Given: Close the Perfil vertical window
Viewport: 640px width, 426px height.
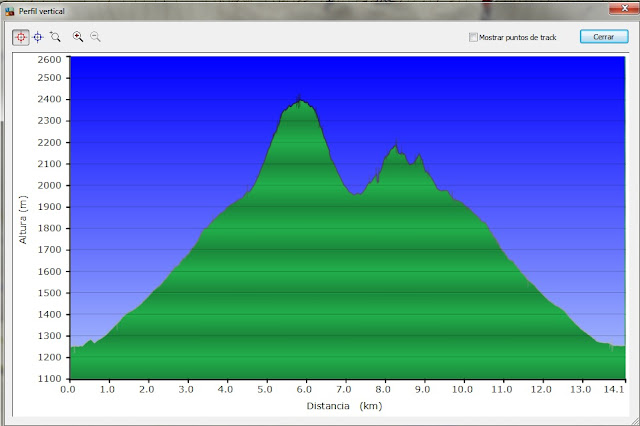Looking at the screenshot, I should 624,8.
